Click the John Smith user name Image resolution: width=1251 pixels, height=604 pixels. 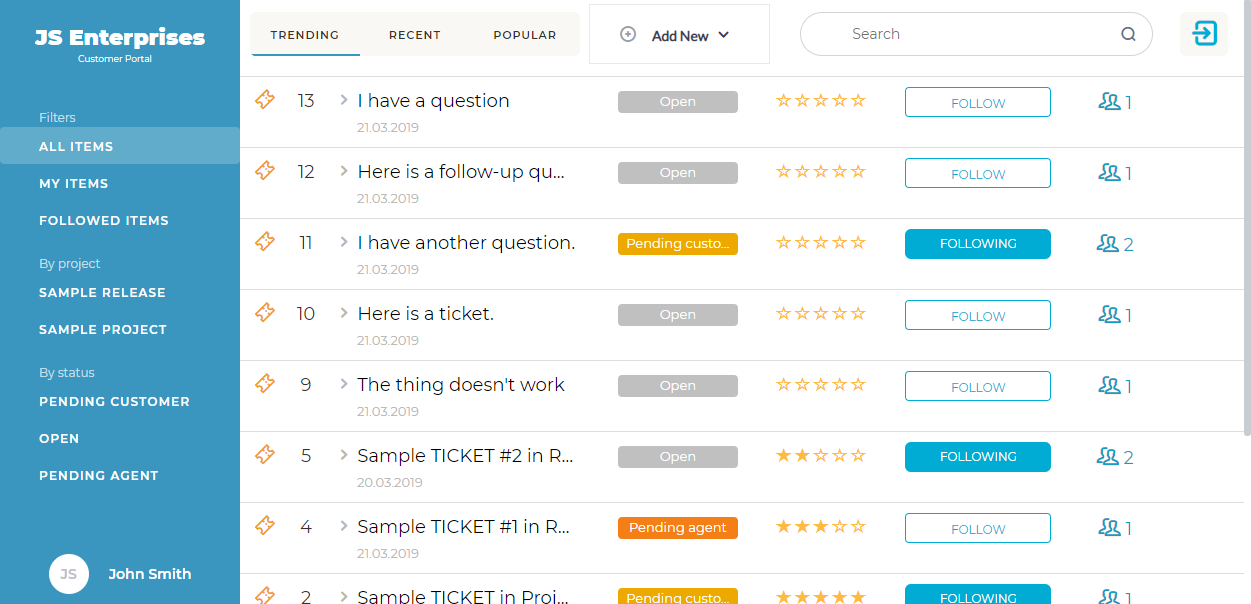click(150, 574)
